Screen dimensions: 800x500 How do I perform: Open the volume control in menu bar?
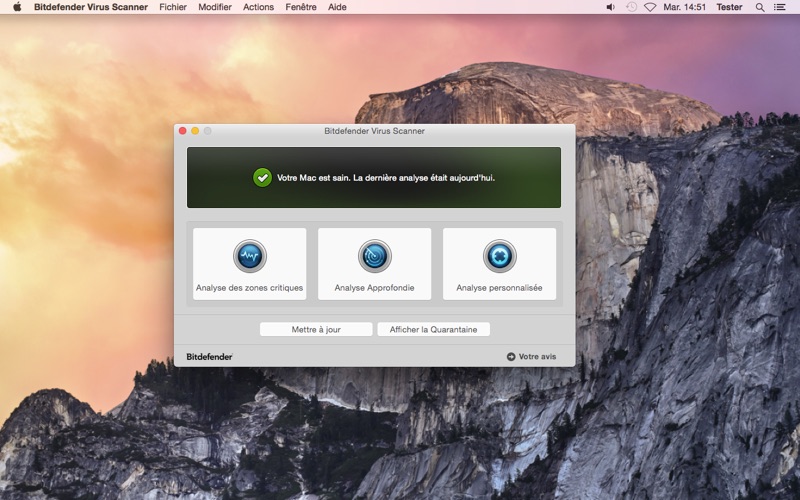click(610, 7)
